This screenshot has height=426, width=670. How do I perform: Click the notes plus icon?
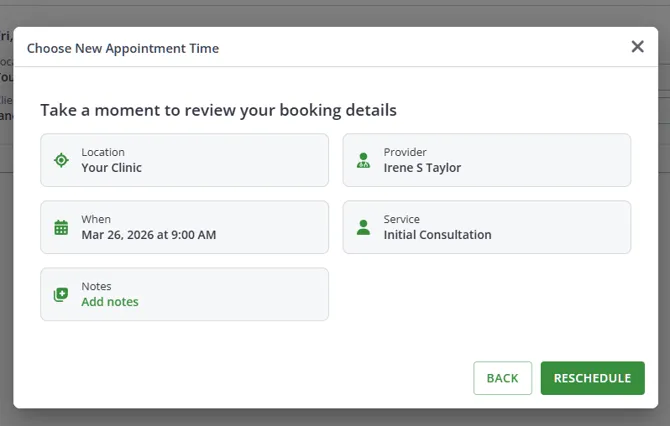click(61, 294)
